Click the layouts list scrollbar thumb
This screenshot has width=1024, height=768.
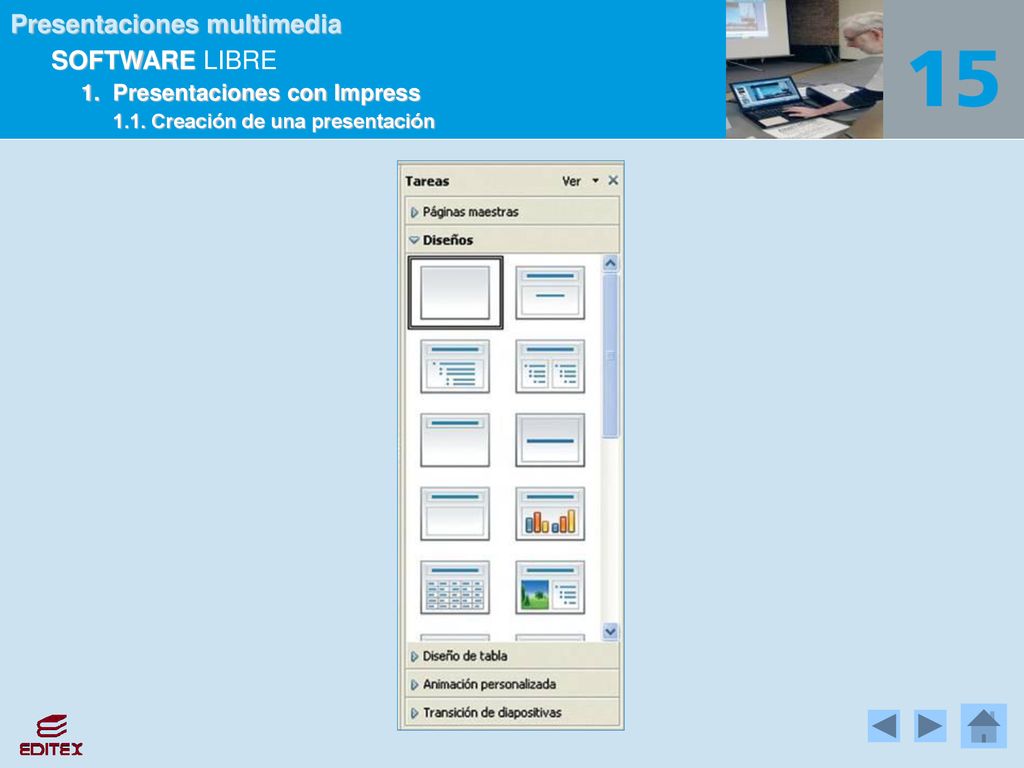(611, 356)
